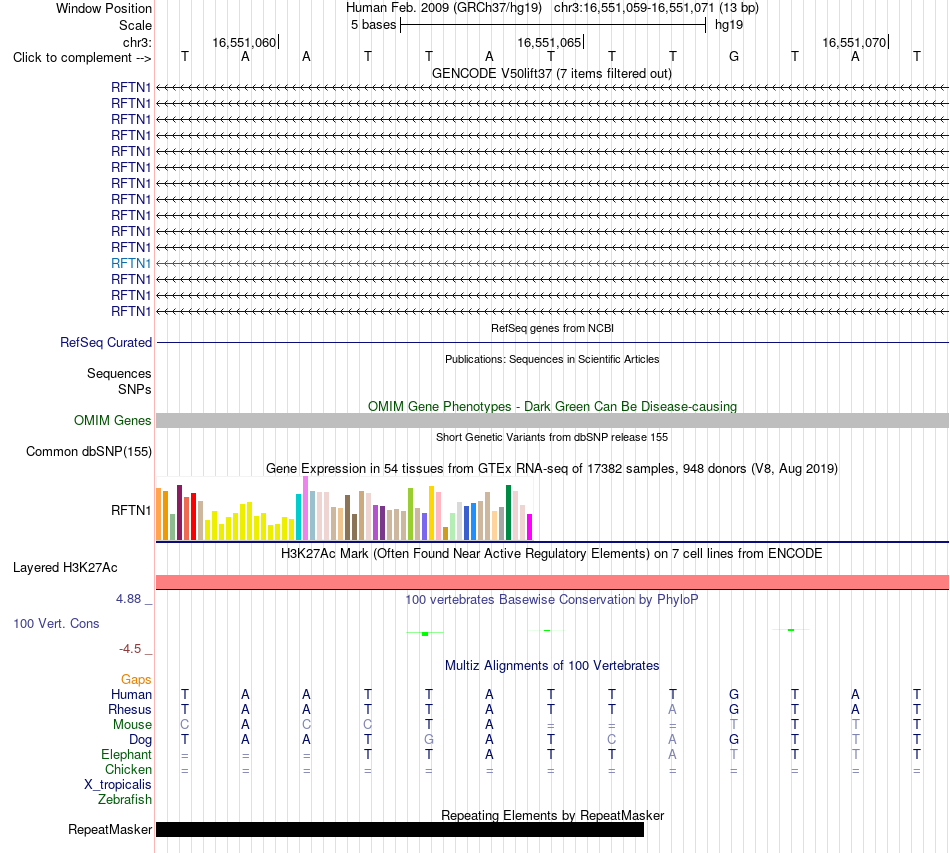Select the Rhesus alignment row label
950x853 pixels.
[x=130, y=709]
